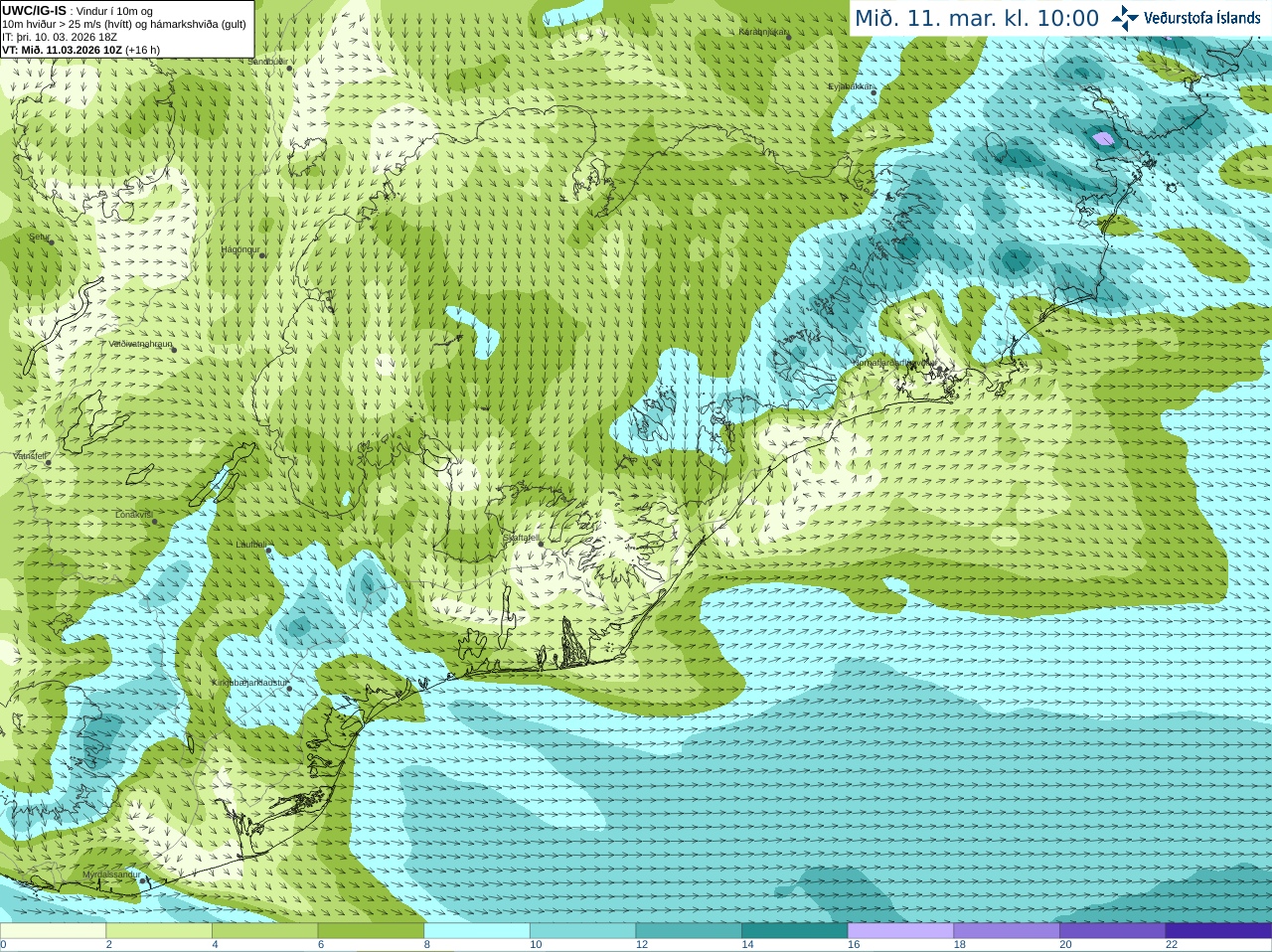Click the 10–12 m/s teal legend swatch
Screen dimensions: 1272x952
coord(583,931)
